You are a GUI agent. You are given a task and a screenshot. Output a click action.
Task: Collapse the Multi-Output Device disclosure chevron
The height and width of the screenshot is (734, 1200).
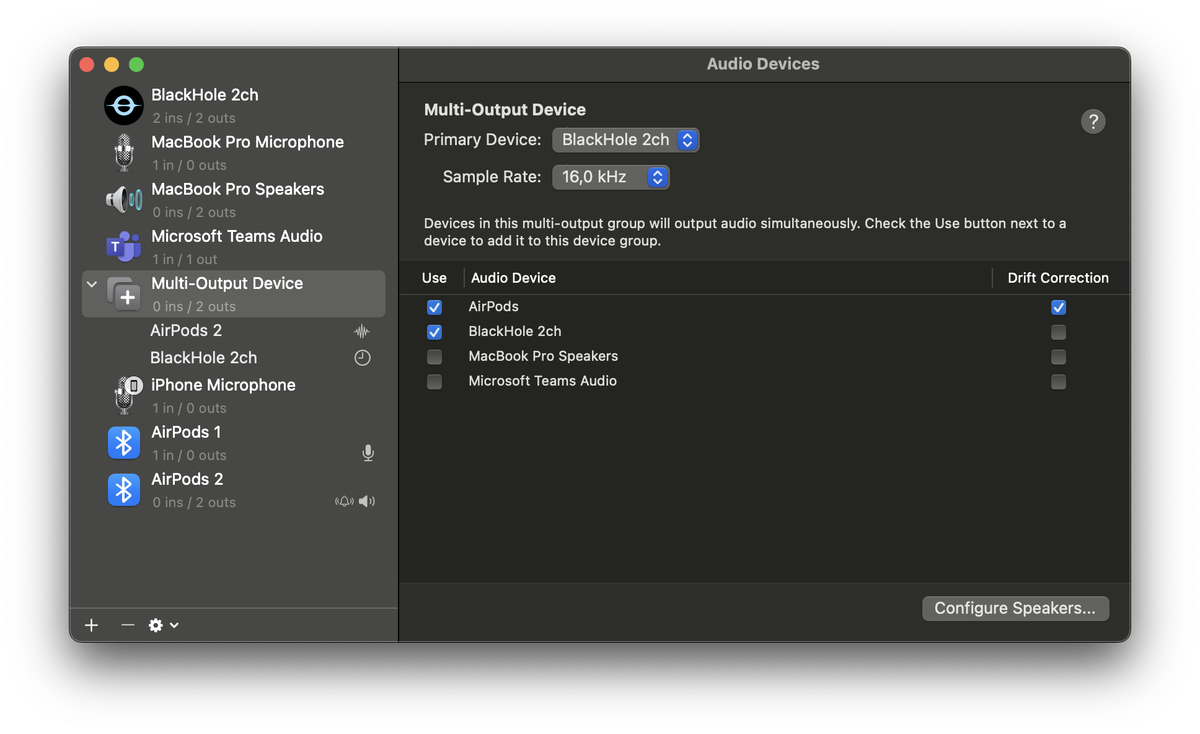92,284
